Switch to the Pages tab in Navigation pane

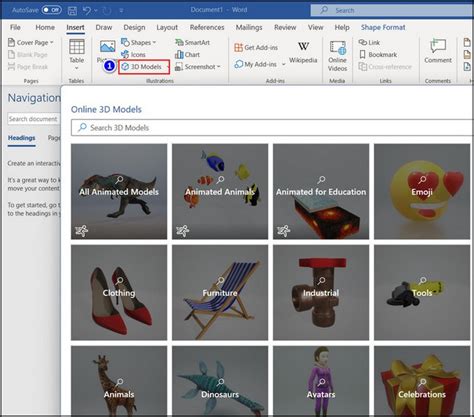click(x=54, y=138)
